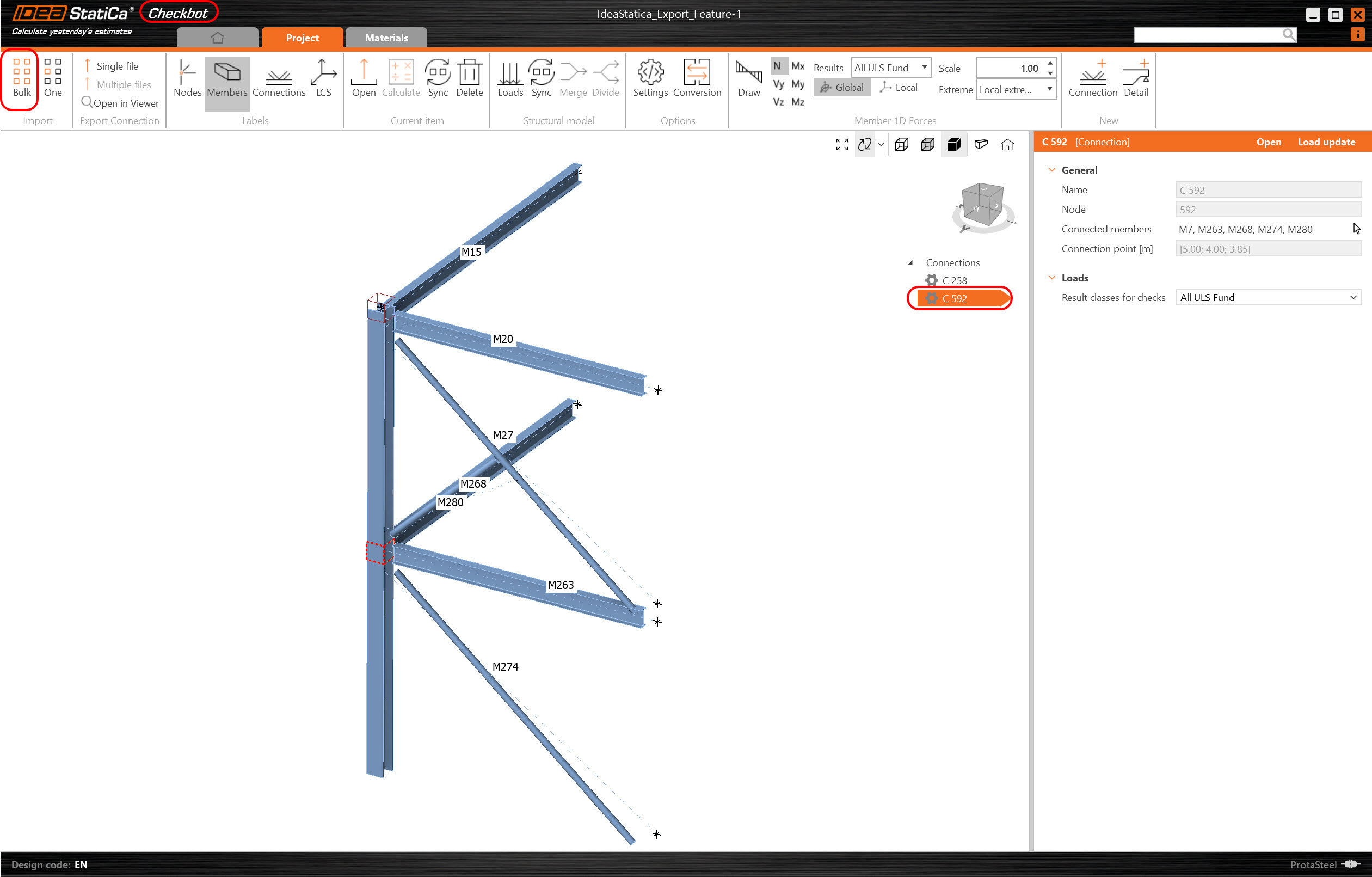Add a new Connection
The width and height of the screenshot is (1372, 877).
1092,78
